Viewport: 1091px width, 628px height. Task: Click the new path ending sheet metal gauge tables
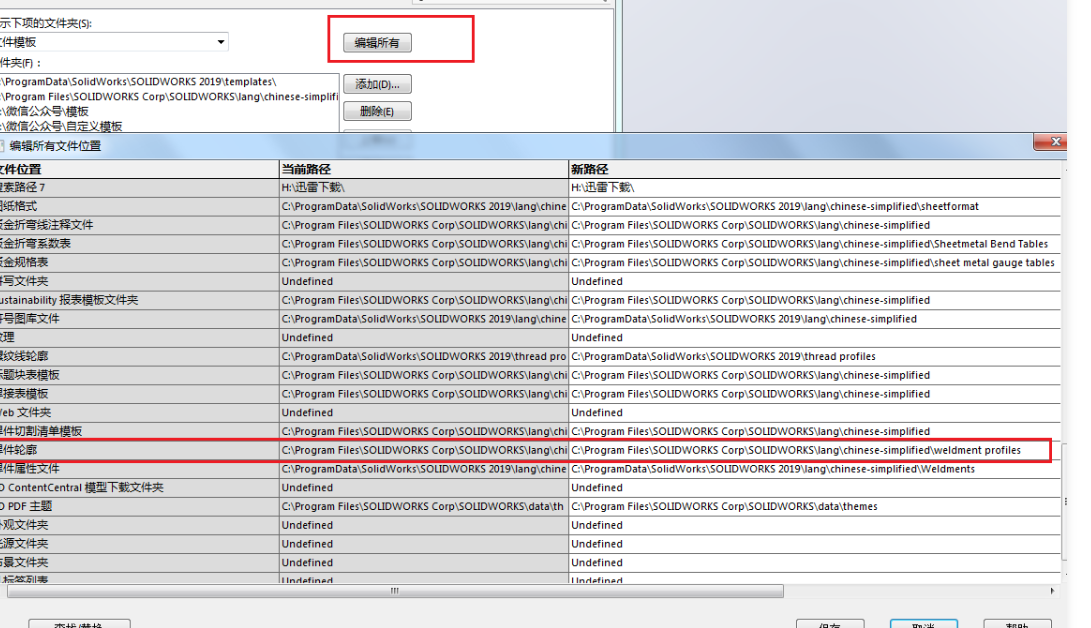814,263
